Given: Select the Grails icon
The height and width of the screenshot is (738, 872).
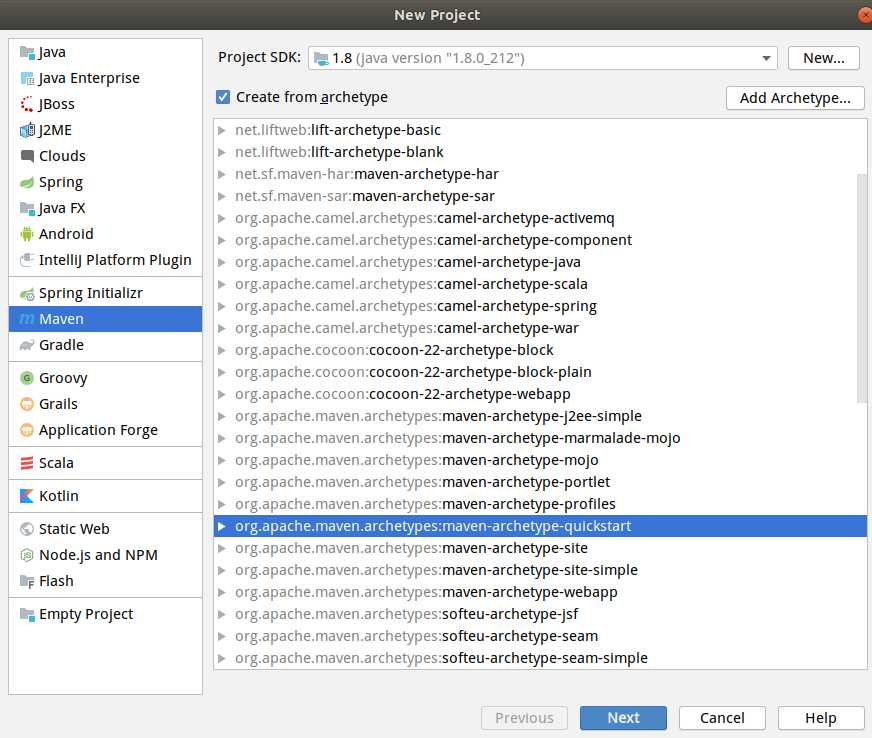Looking at the screenshot, I should [27, 404].
